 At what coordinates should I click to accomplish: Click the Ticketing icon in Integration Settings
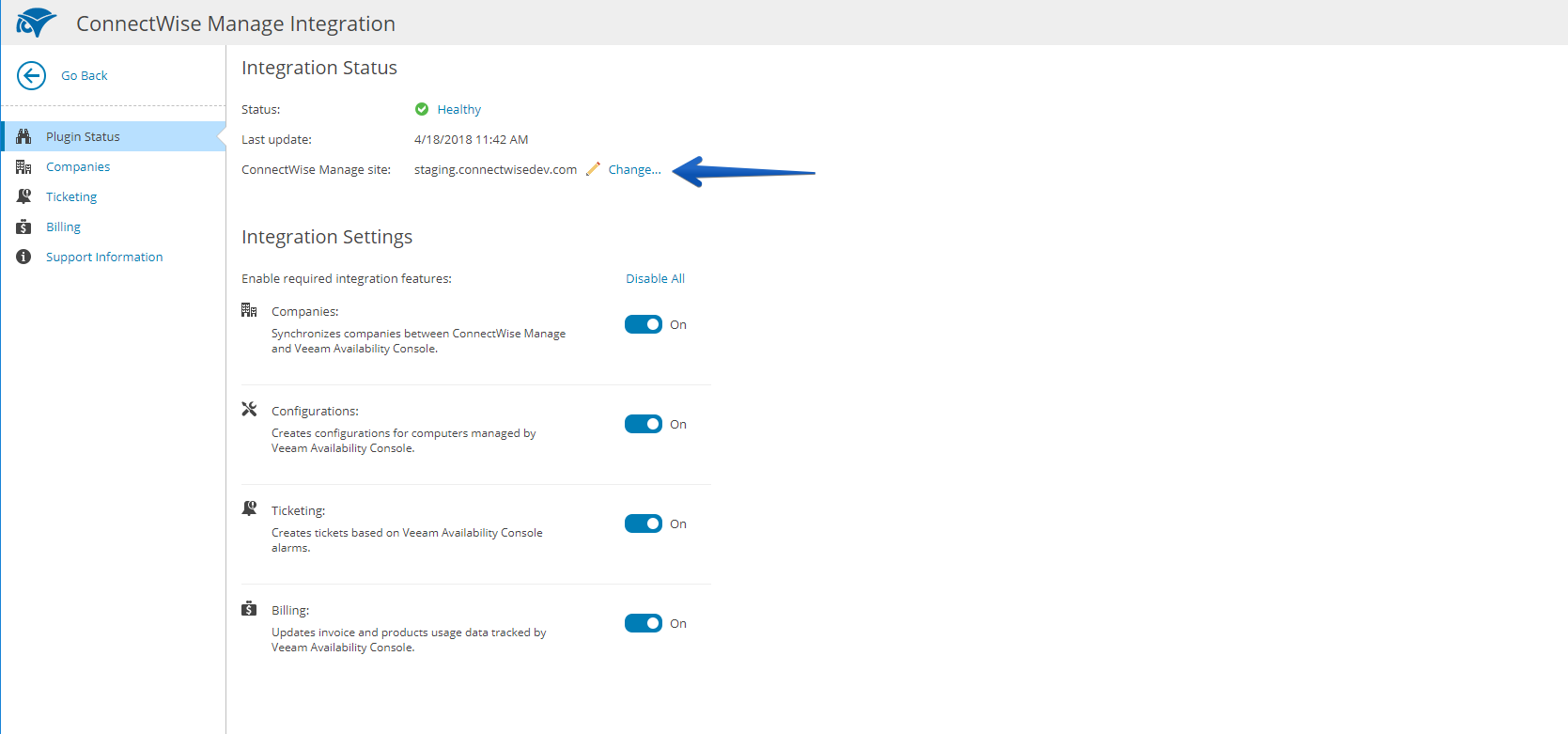pyautogui.click(x=249, y=508)
